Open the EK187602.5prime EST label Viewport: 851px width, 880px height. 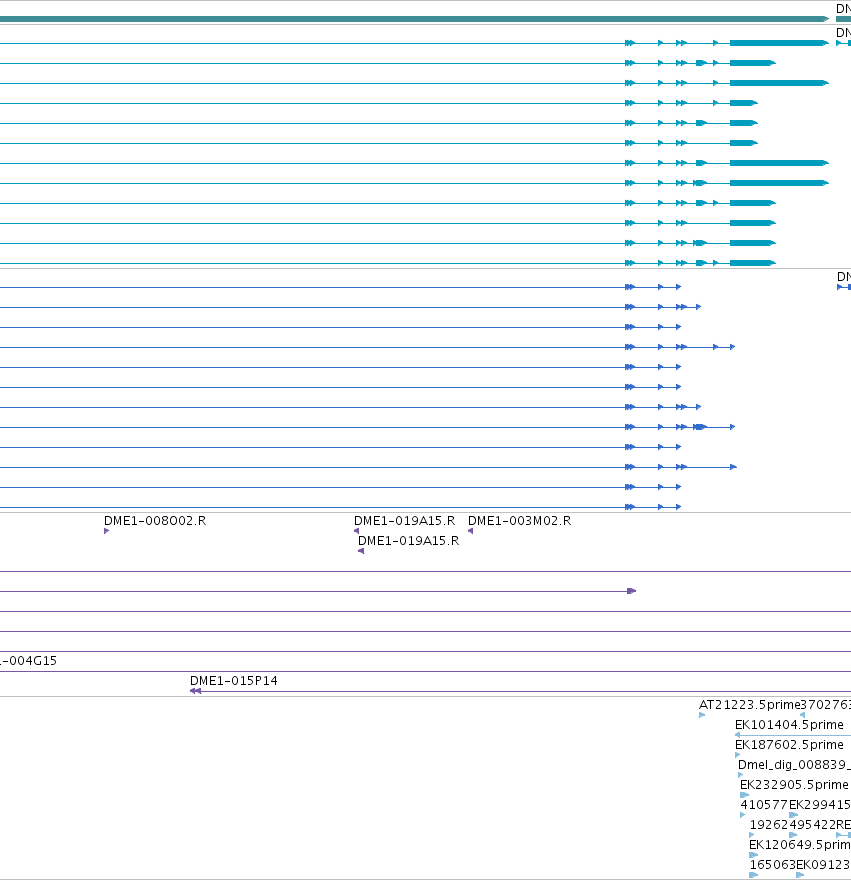(x=789, y=745)
